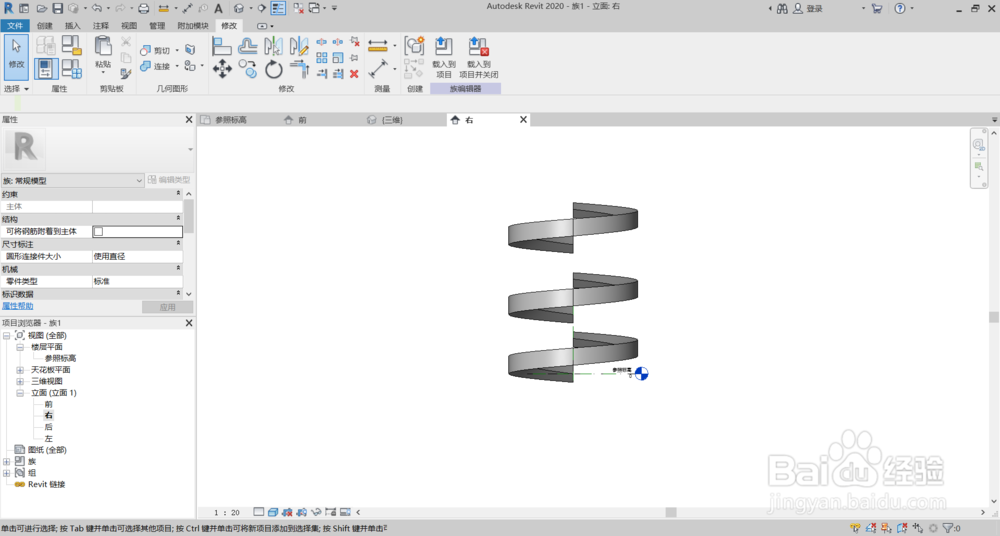
Task: Click the Text 'A' icon in quick access toolbar
Action: pyautogui.click(x=218, y=8)
